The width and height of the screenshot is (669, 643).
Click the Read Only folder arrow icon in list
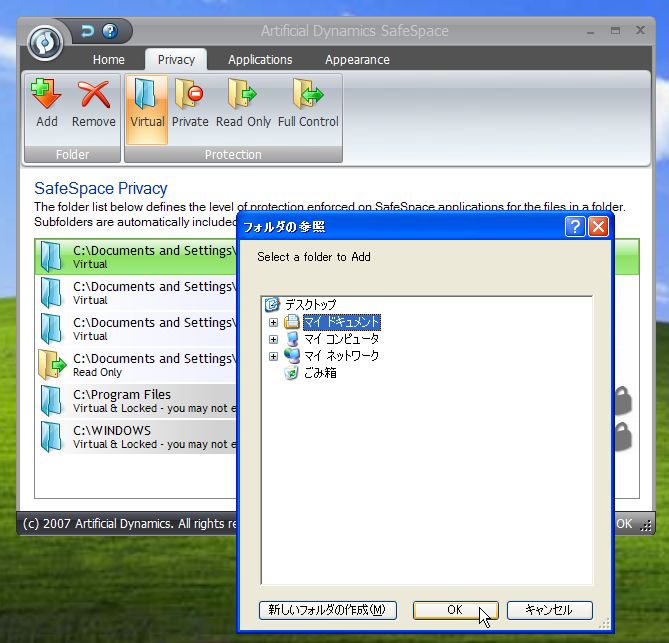[x=52, y=365]
